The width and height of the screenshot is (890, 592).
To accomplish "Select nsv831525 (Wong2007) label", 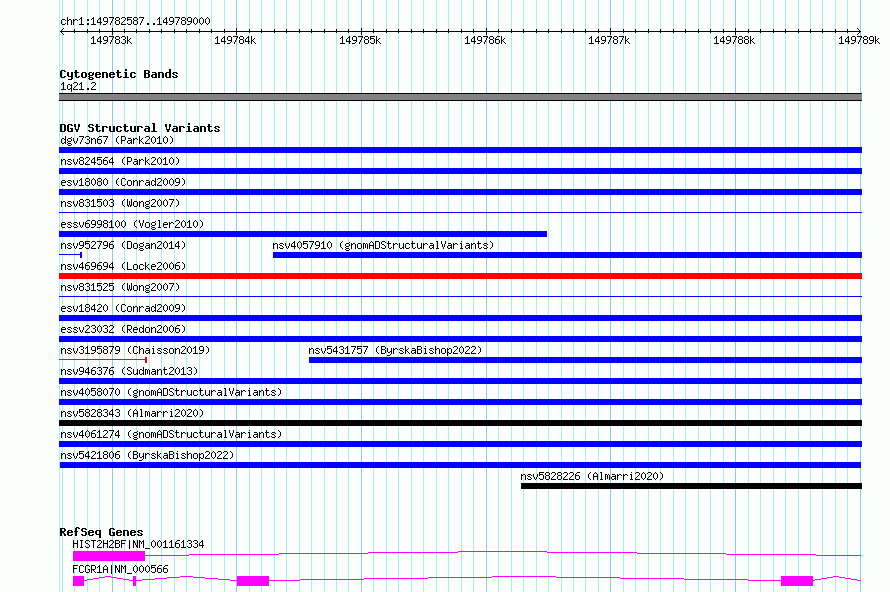I will pyautogui.click(x=120, y=287).
